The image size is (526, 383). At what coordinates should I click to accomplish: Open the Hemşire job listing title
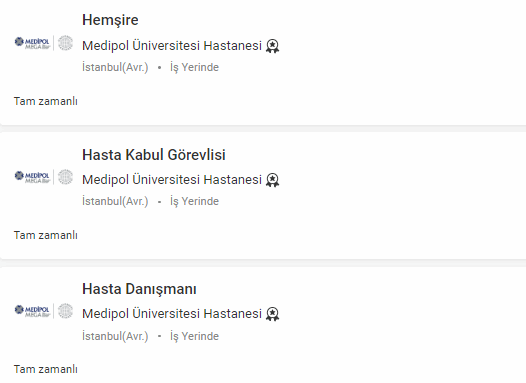pyautogui.click(x=110, y=20)
